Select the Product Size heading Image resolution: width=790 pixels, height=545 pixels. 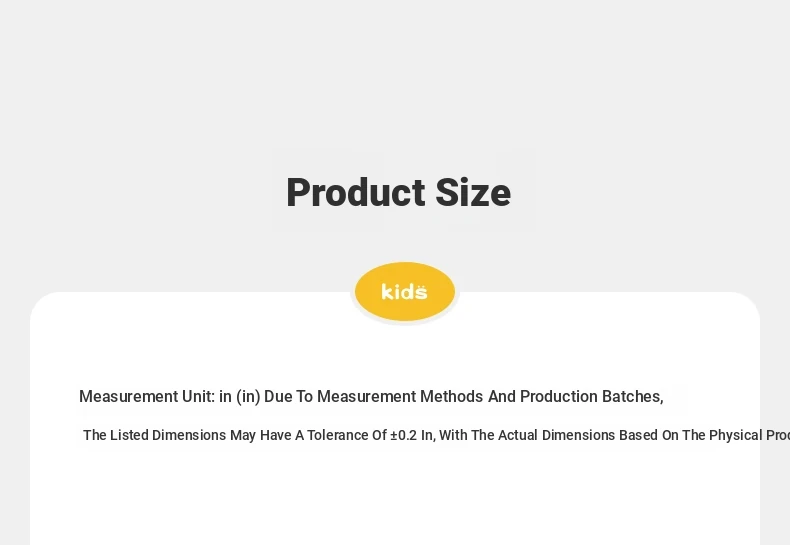tap(399, 192)
